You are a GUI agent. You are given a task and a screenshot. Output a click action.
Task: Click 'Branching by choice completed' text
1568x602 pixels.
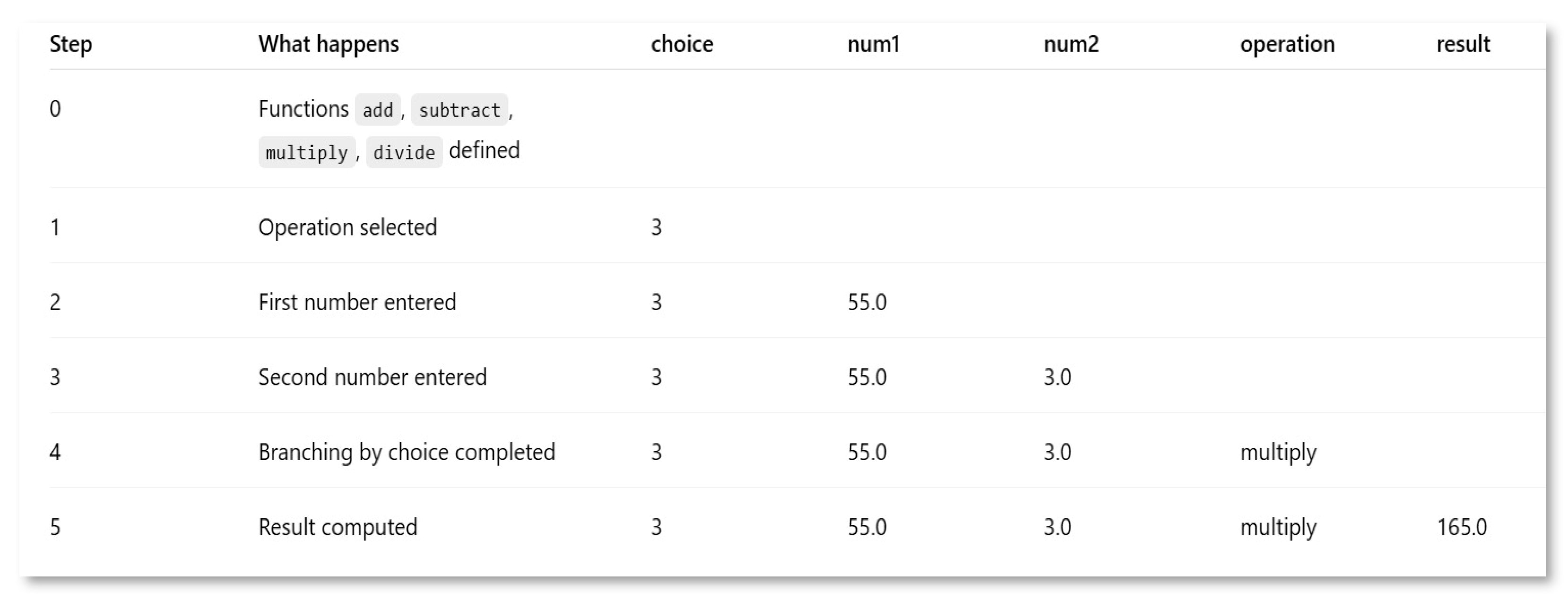coord(407,452)
